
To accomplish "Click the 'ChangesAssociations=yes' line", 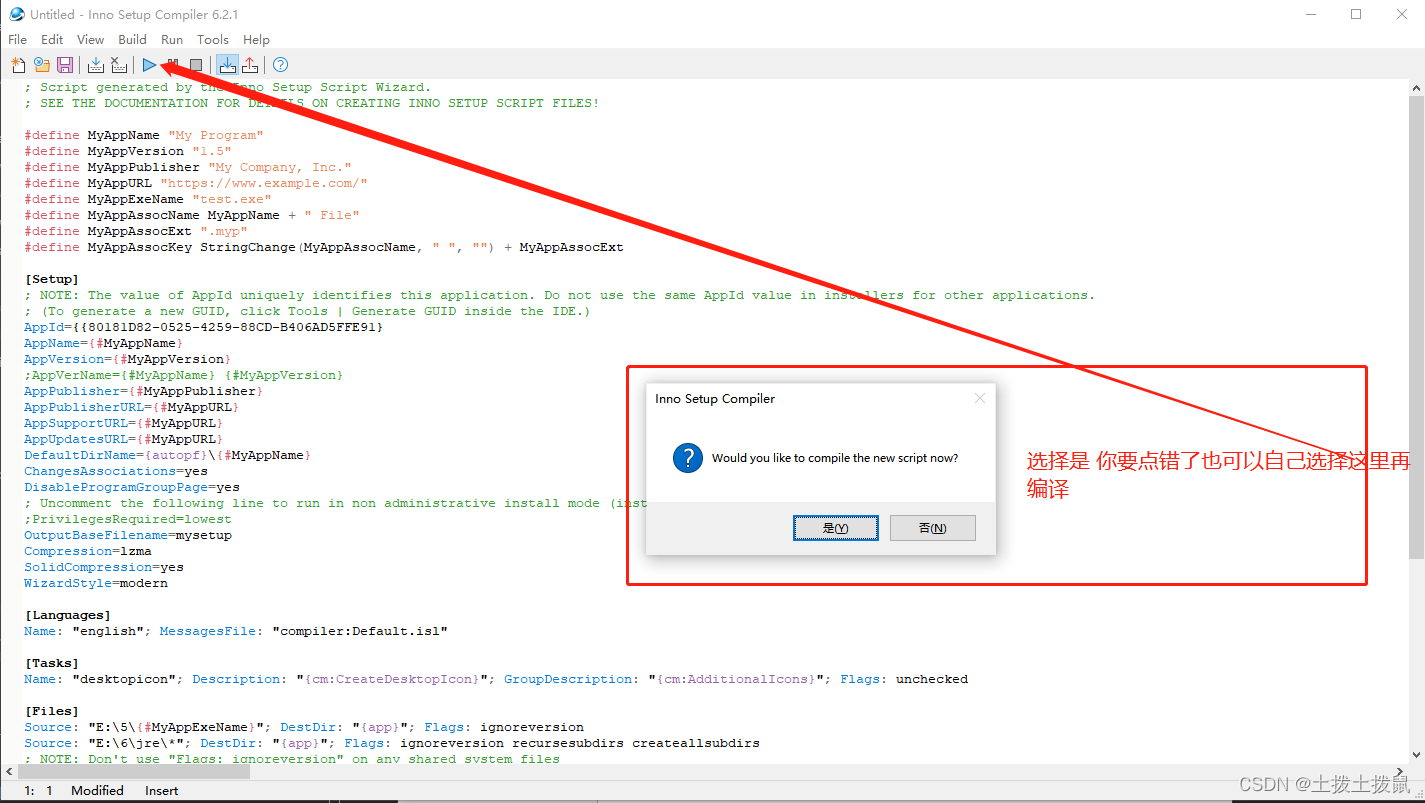I will (116, 471).
